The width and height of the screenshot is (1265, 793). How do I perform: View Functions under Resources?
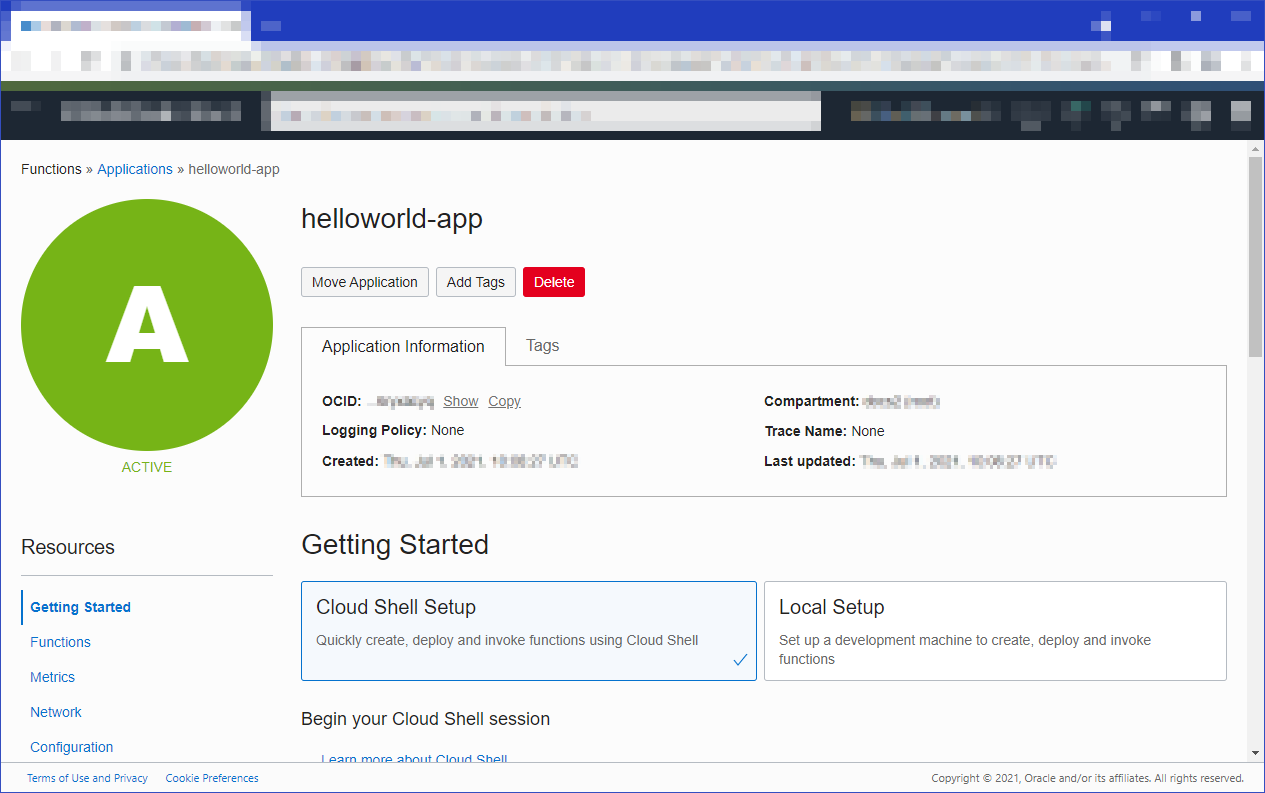pos(60,642)
